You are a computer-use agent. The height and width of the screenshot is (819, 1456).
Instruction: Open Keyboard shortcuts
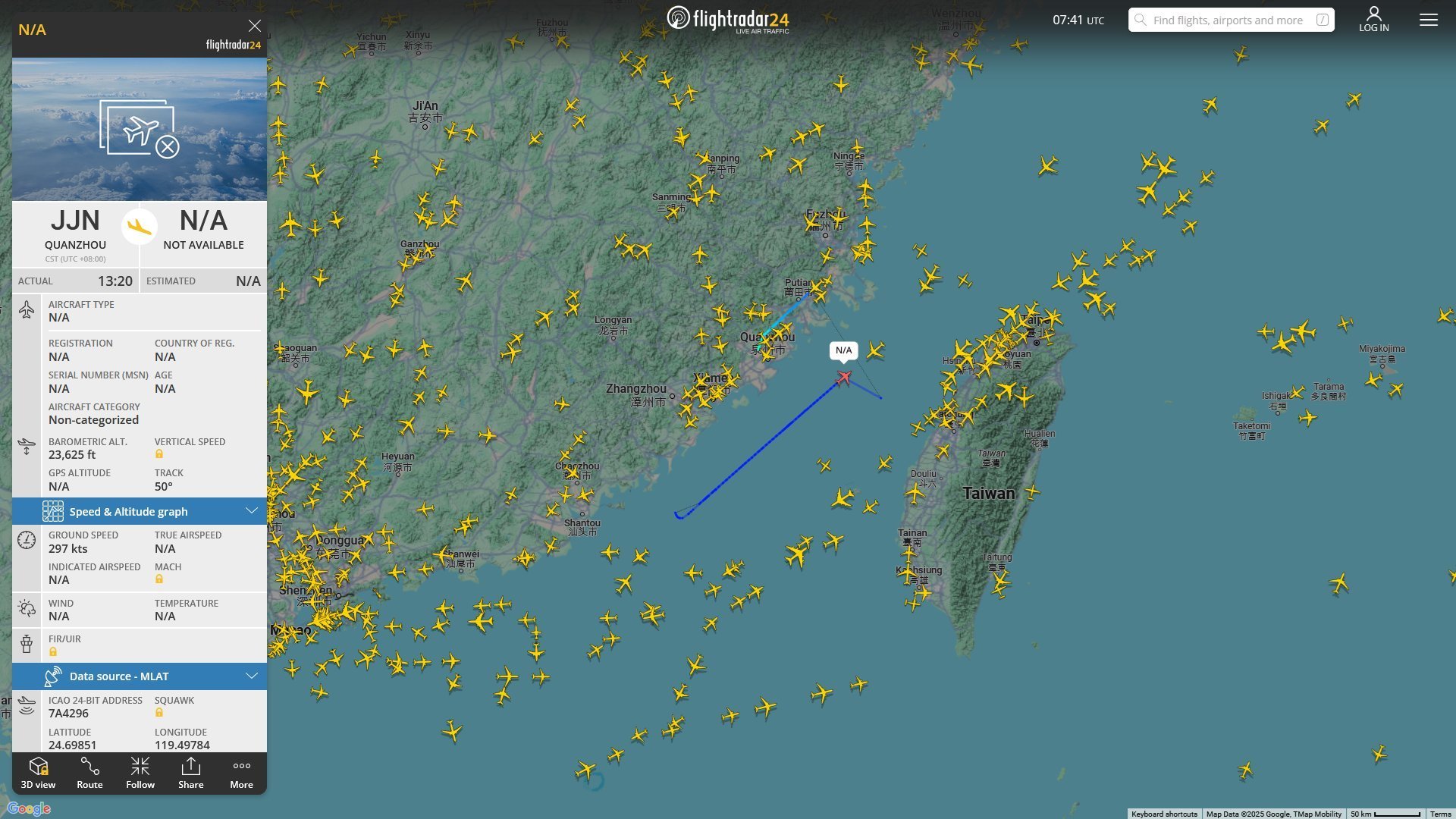click(1164, 814)
